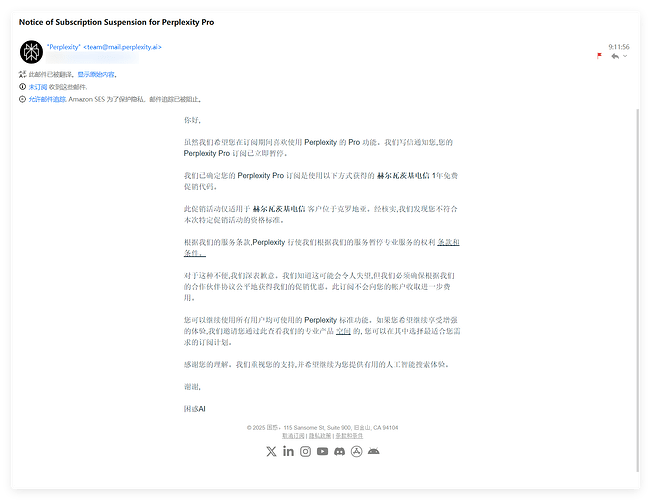Click sender address team@mail.perplexity.ai
Viewport: 651px width, 500px height.
pyautogui.click(x=122, y=47)
